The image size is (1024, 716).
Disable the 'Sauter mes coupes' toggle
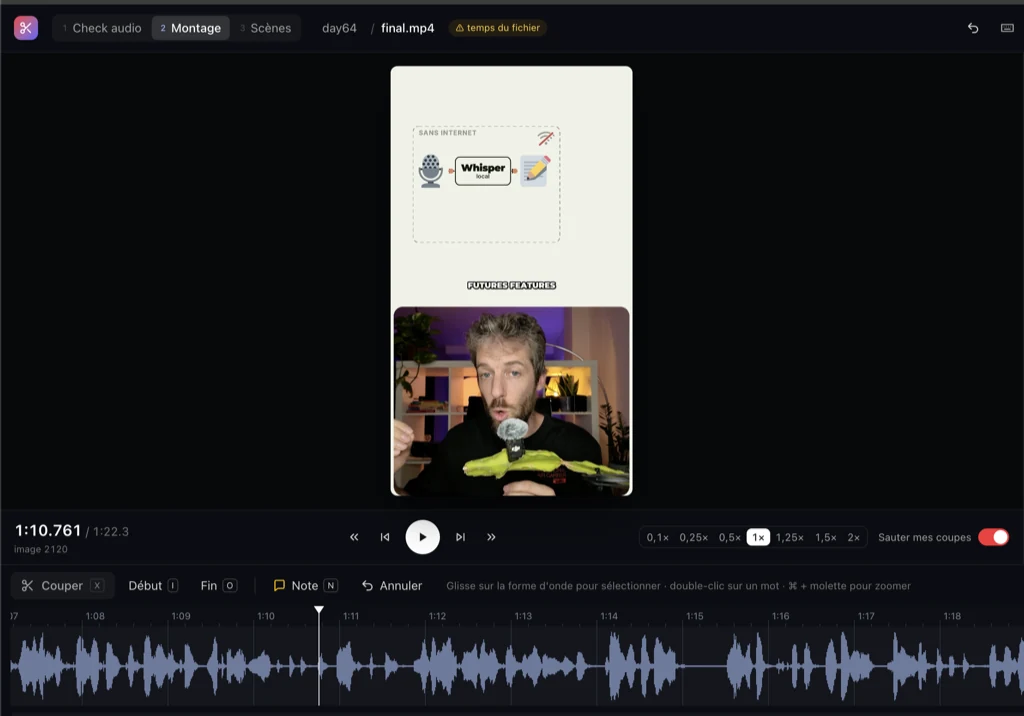click(x=993, y=537)
